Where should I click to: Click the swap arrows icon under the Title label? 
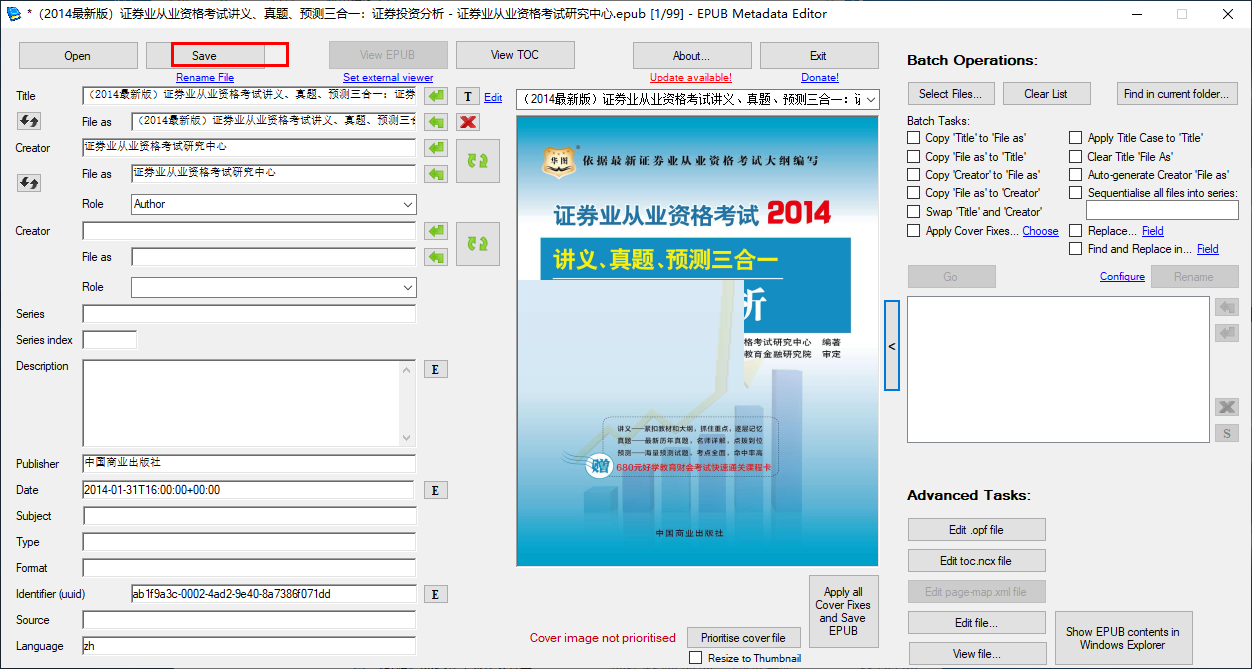[29, 121]
